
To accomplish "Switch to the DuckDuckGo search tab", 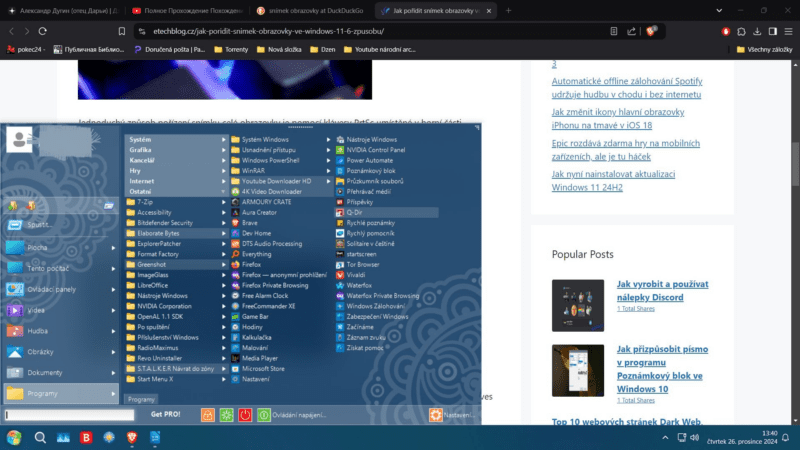I will tap(311, 10).
